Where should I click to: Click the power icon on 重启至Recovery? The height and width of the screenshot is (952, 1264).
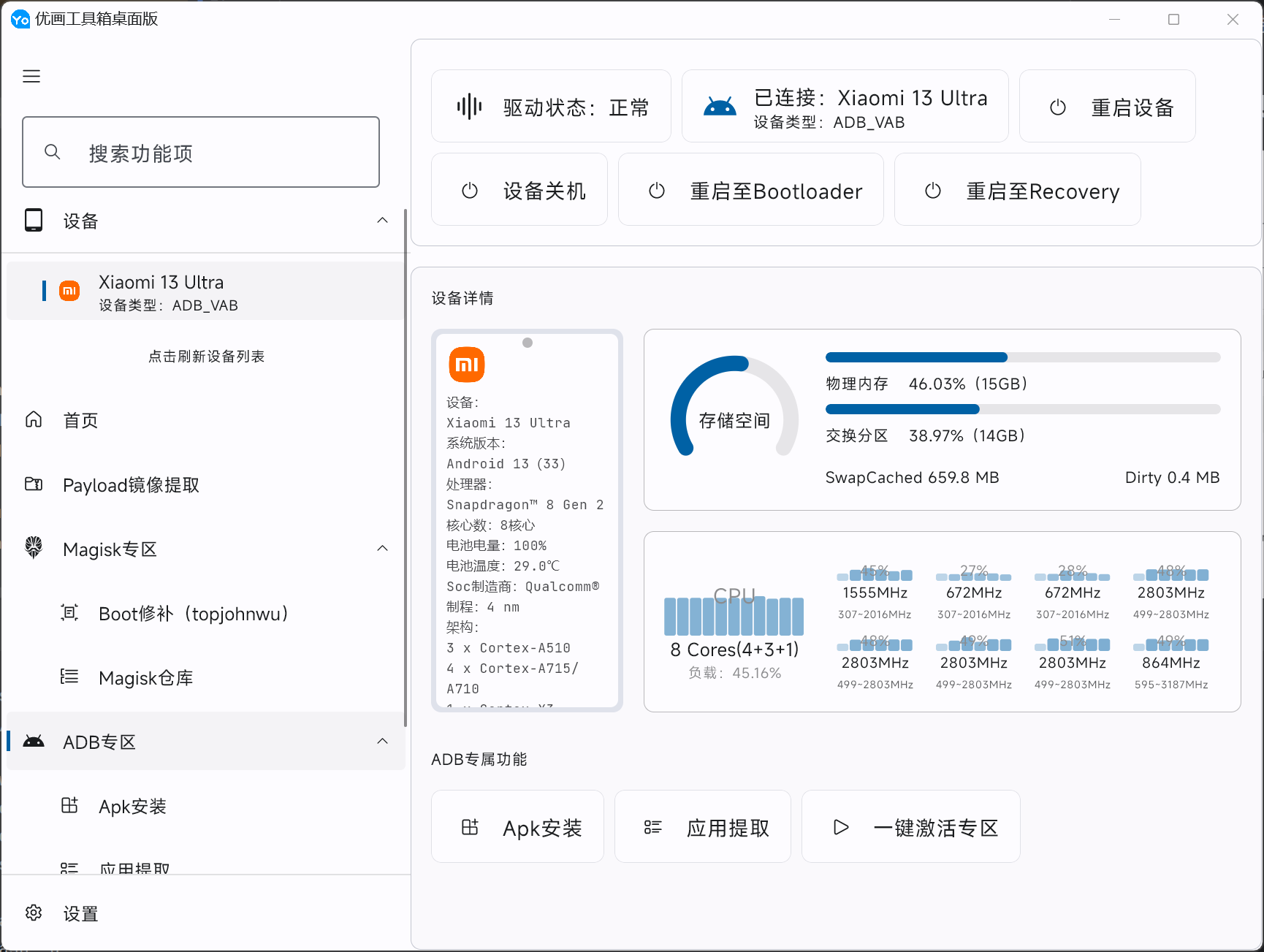point(933,191)
